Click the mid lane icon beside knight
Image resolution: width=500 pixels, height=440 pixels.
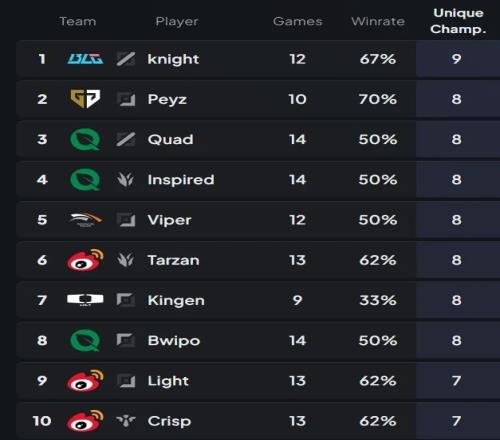click(x=126, y=59)
